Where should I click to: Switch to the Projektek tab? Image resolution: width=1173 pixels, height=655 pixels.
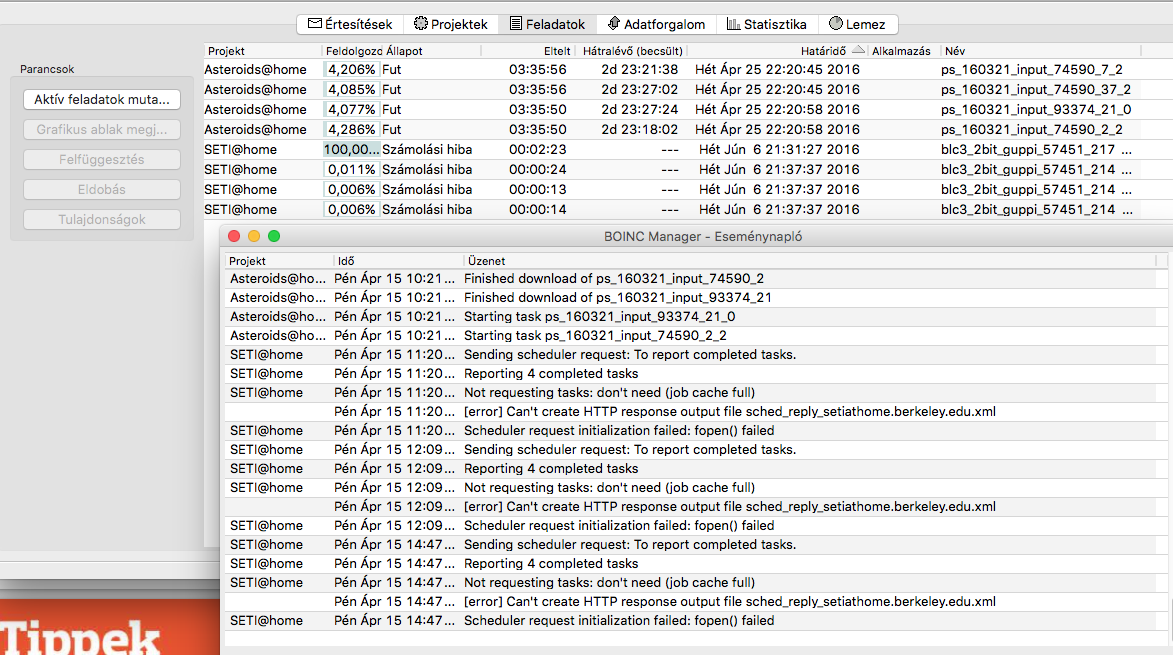point(451,24)
